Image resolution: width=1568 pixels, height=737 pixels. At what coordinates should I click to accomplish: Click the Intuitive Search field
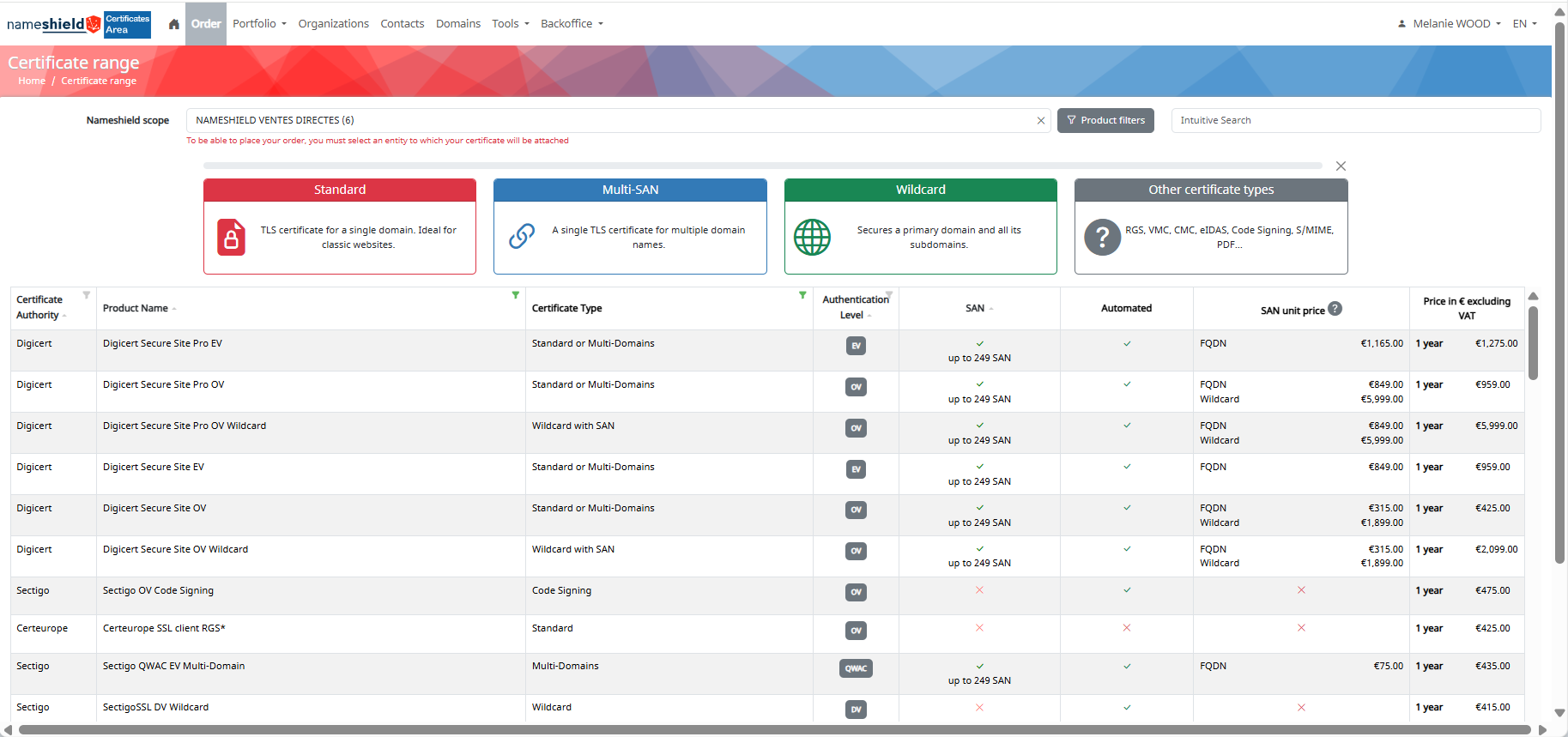click(1356, 121)
